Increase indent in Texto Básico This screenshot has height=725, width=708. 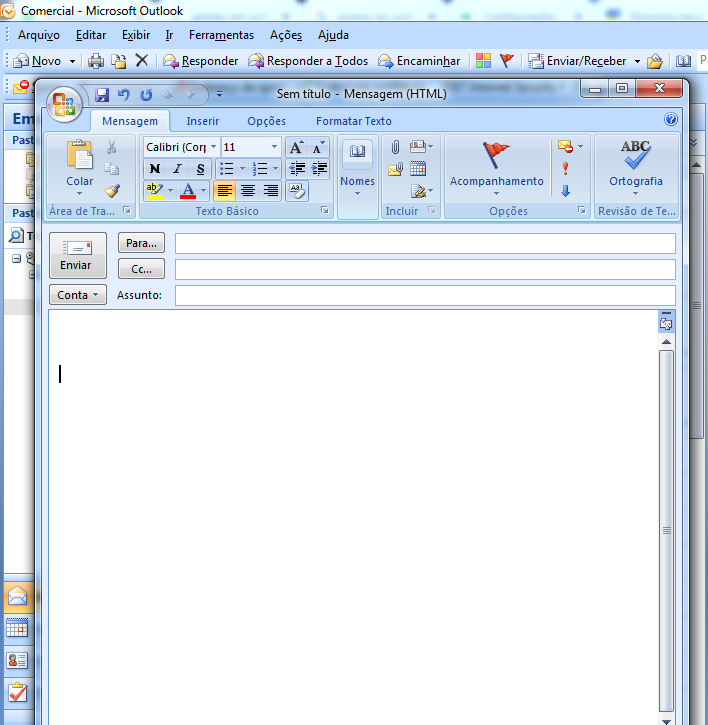coord(319,169)
